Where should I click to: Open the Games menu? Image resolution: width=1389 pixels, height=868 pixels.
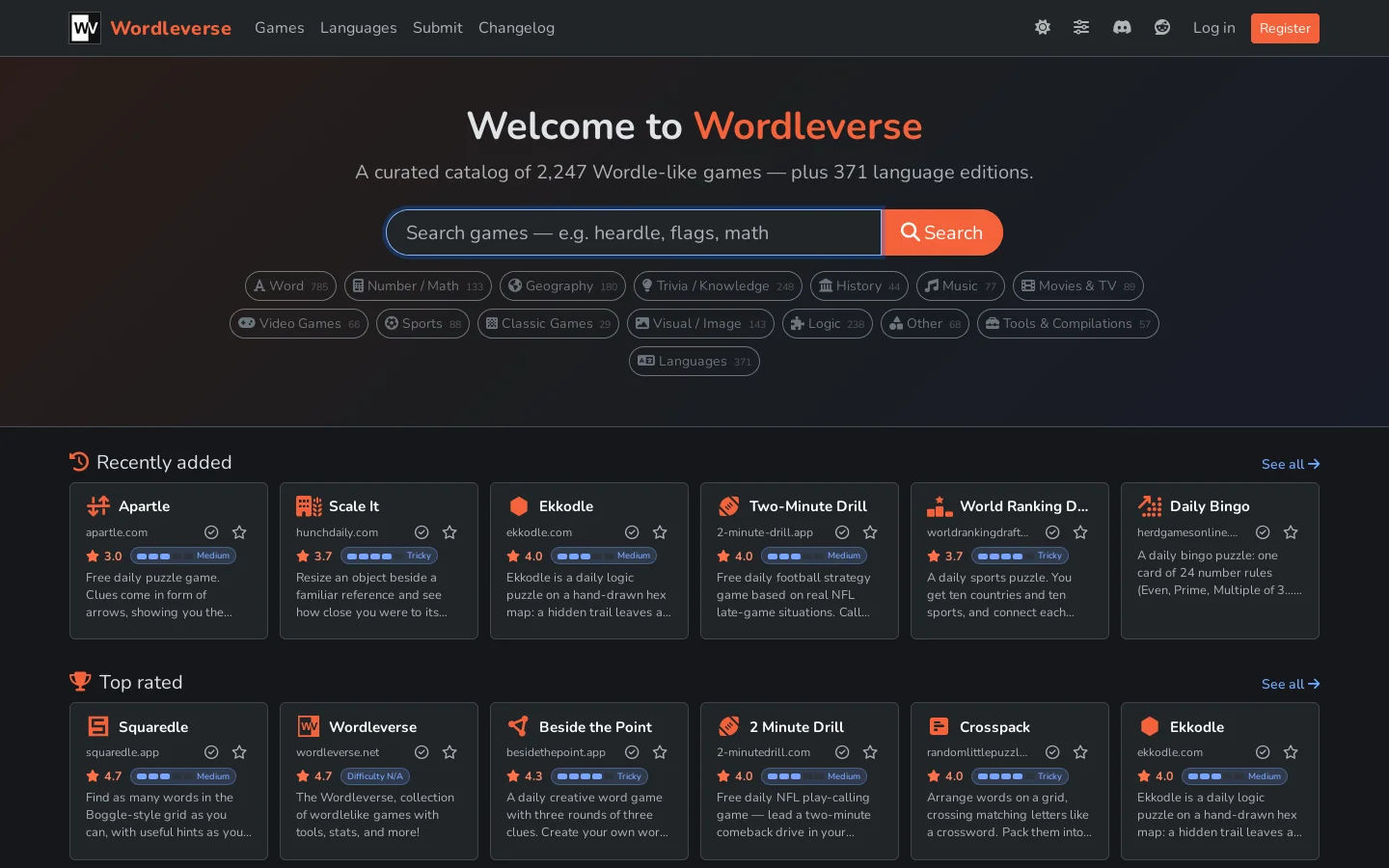(280, 28)
